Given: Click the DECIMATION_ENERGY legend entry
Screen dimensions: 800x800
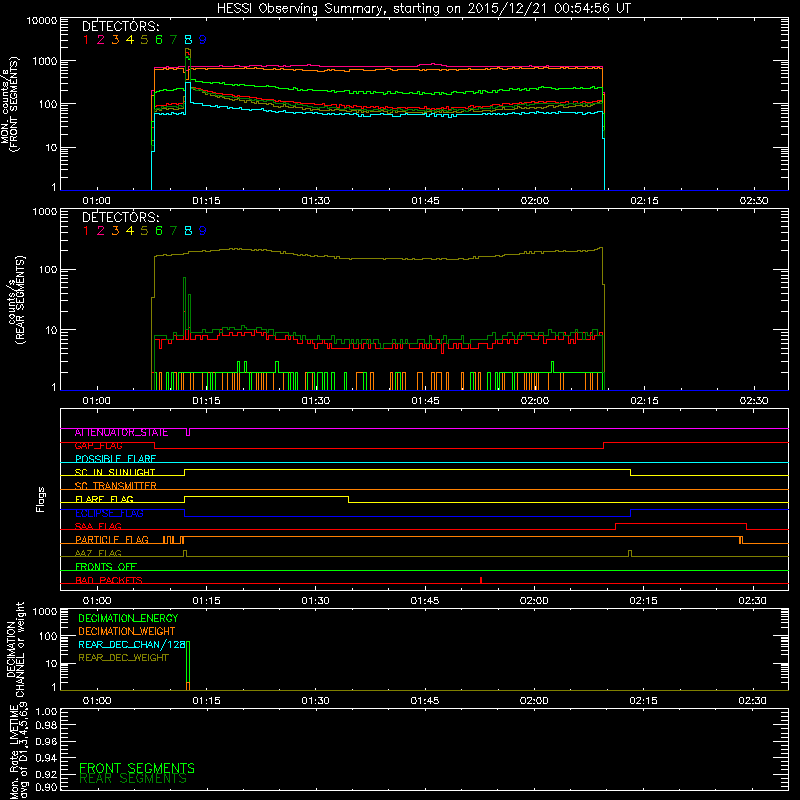Looking at the screenshot, I should point(128,618).
